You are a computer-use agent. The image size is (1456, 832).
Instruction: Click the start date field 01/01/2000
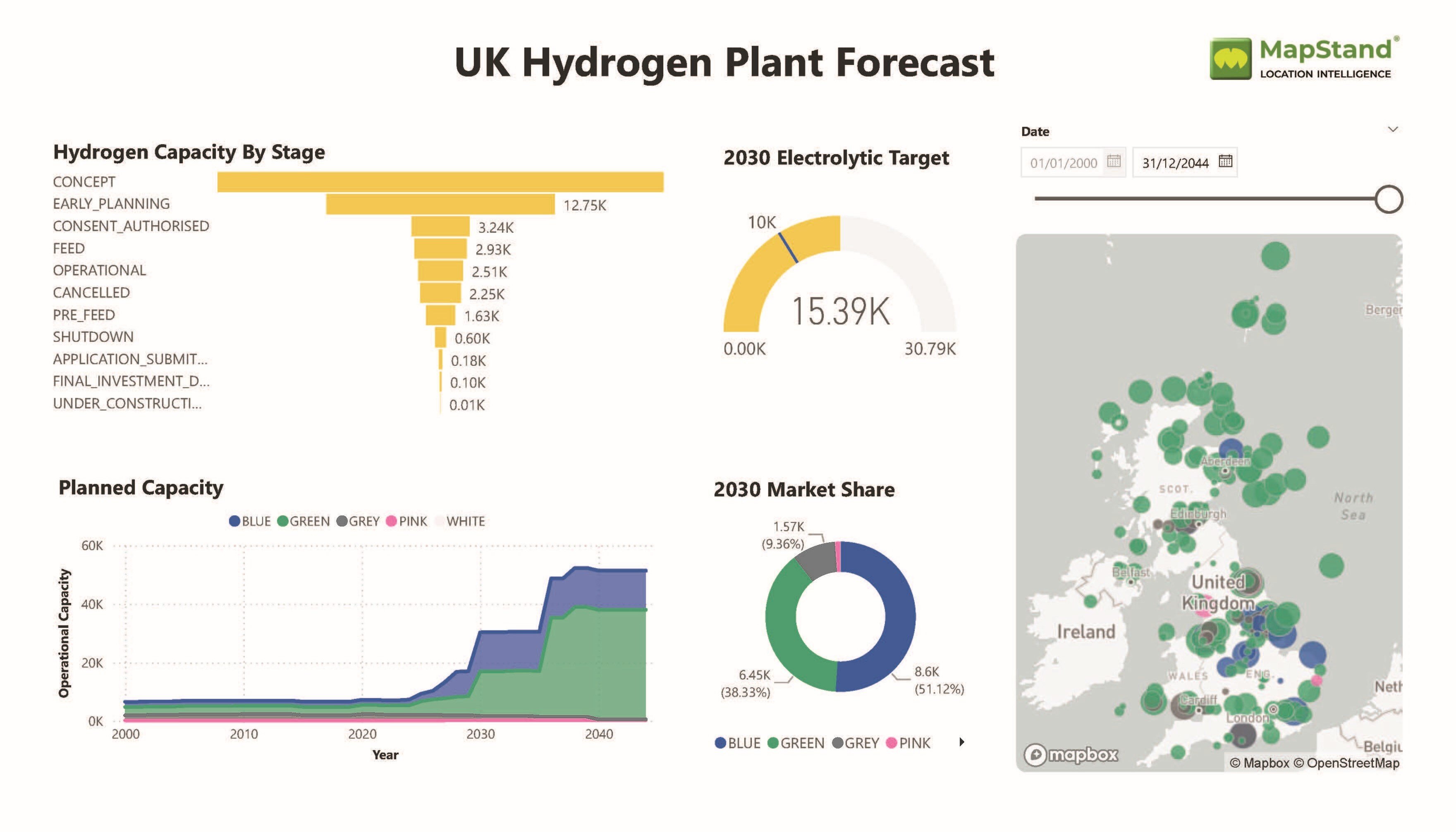[x=1072, y=162]
